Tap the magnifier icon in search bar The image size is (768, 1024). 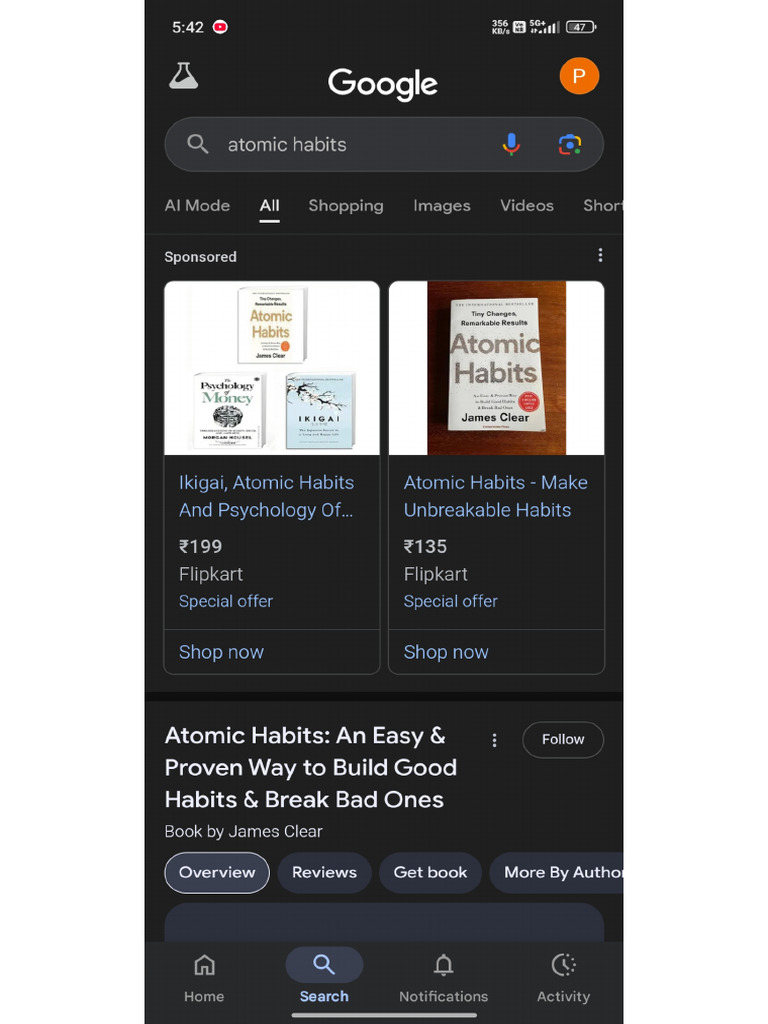[x=198, y=144]
